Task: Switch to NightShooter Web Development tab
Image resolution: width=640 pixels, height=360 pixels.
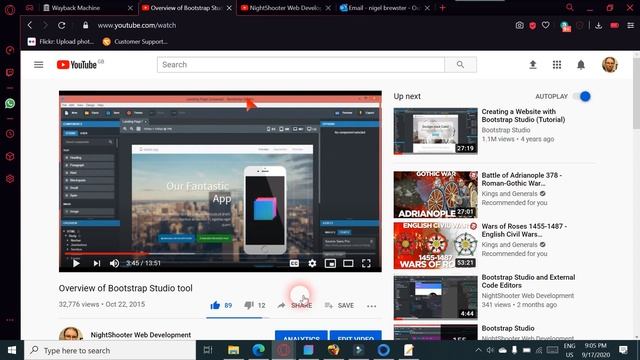Action: point(285,8)
